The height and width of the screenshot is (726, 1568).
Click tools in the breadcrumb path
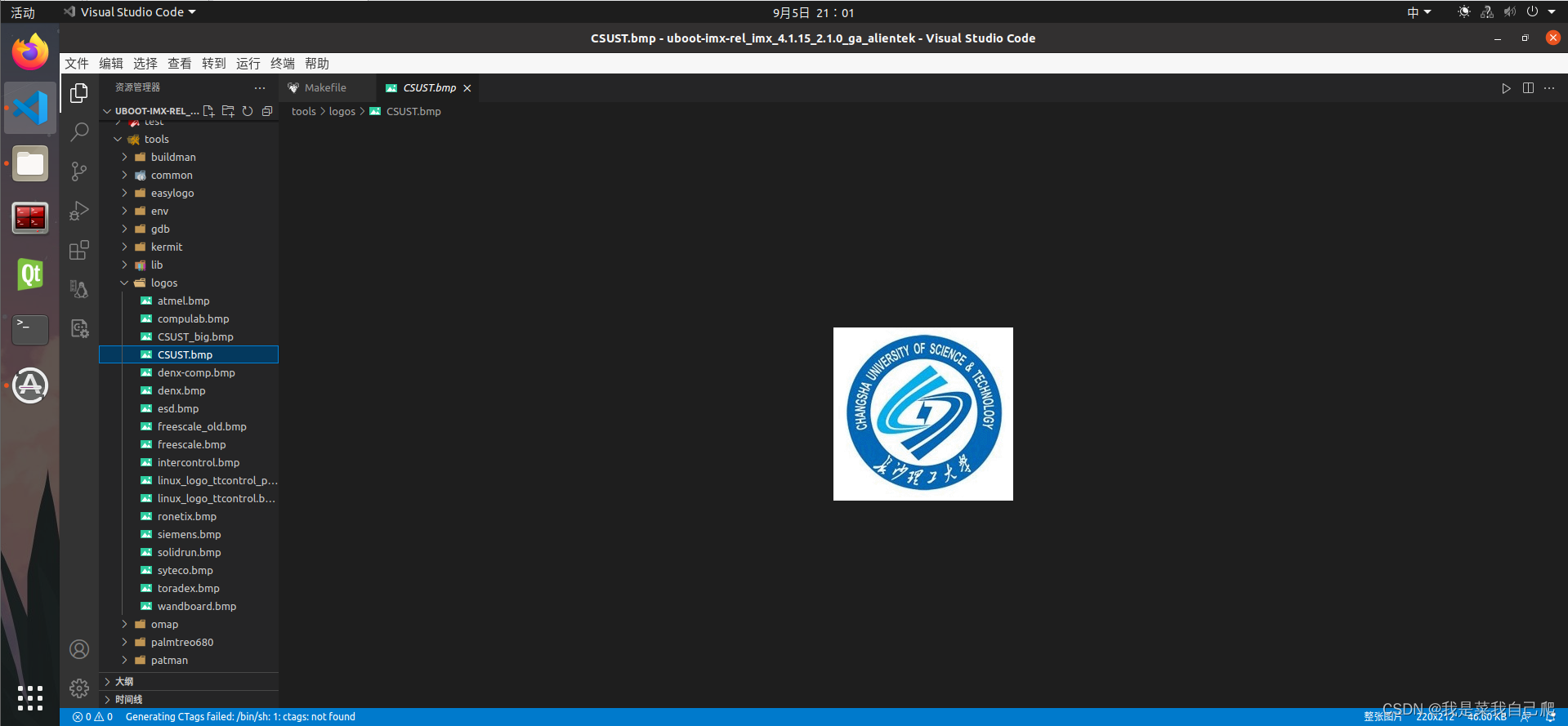click(x=304, y=112)
